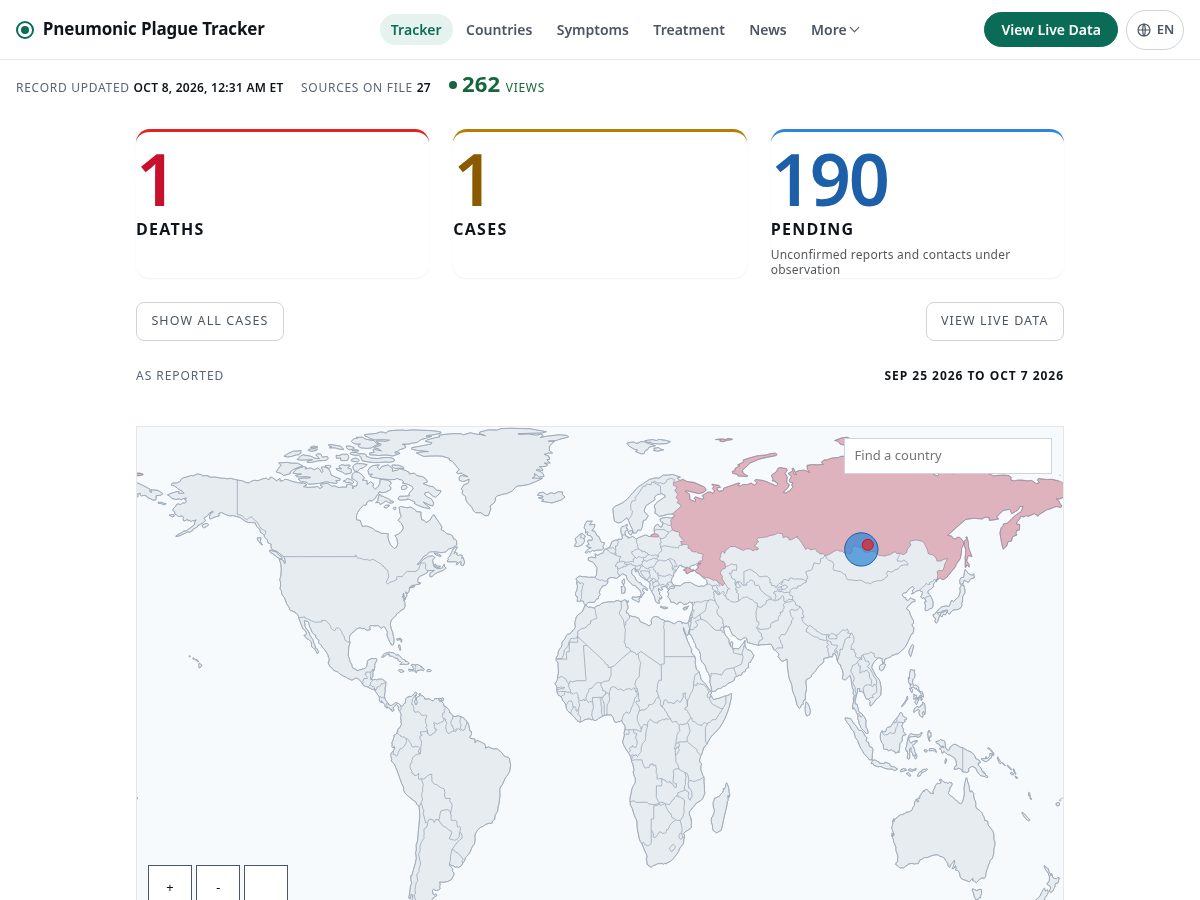Click the green View Live Data header button

coord(1051,30)
